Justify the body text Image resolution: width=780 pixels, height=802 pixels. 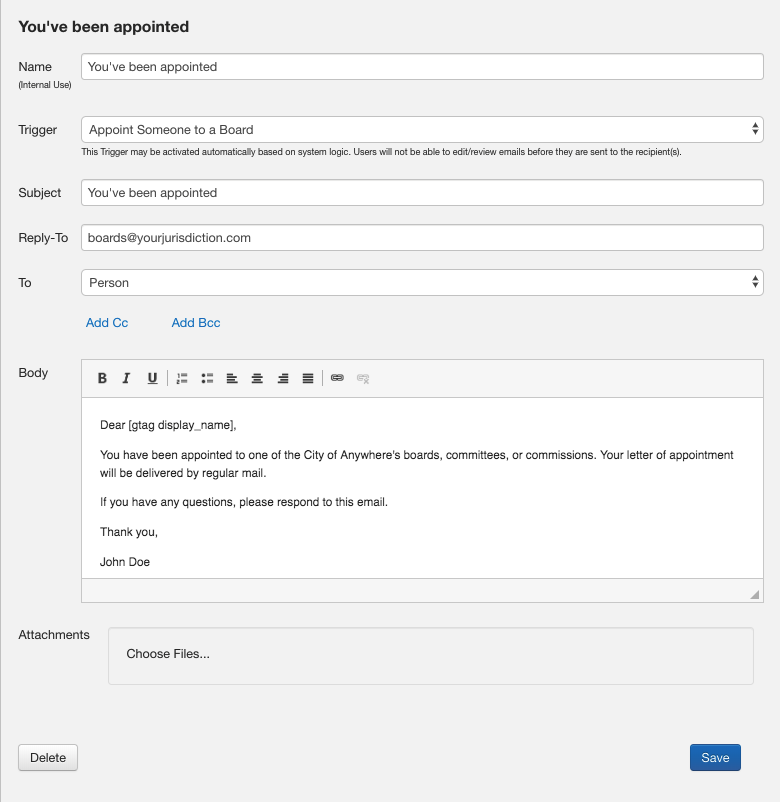pyautogui.click(x=308, y=378)
